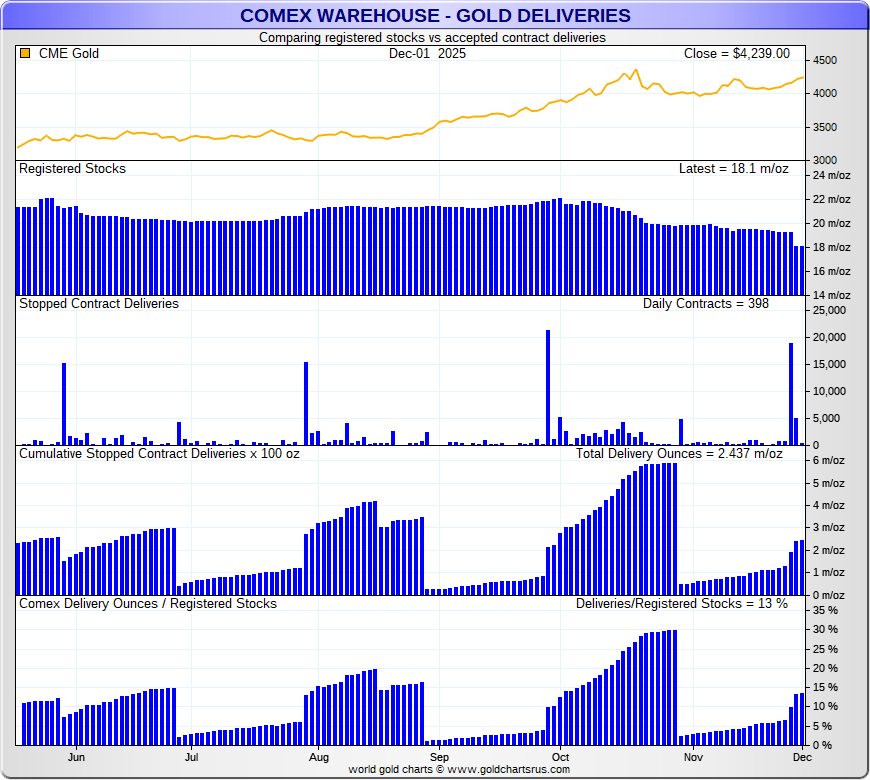This screenshot has width=870, height=780.
Task: Click the COMEX Warehouse Gold Deliveries title
Action: click(x=435, y=15)
